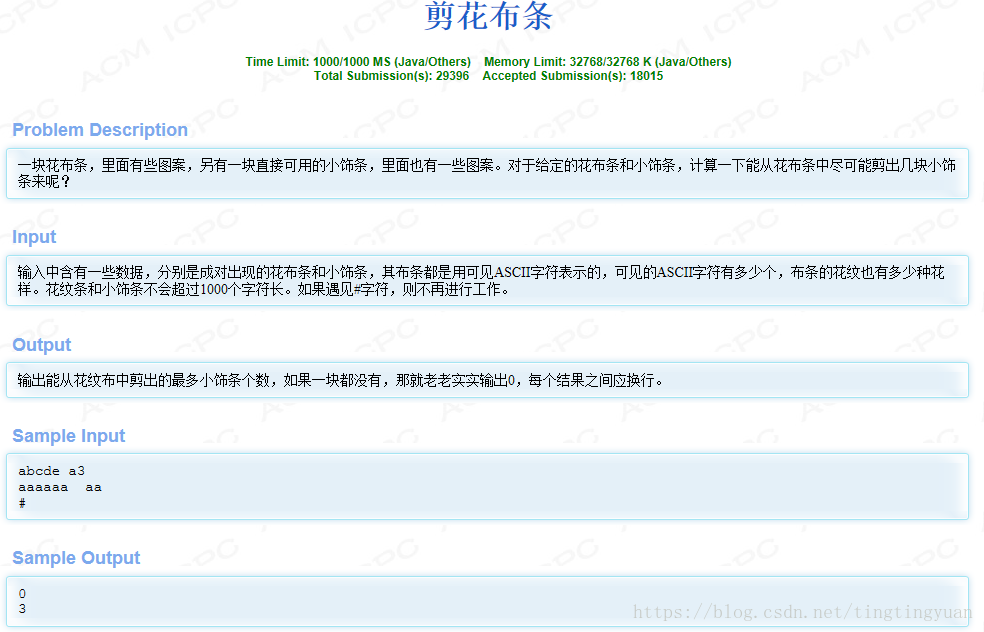Click the input description paragraph starting 输入中含有一些数据
984x632 pixels.
click(481, 281)
